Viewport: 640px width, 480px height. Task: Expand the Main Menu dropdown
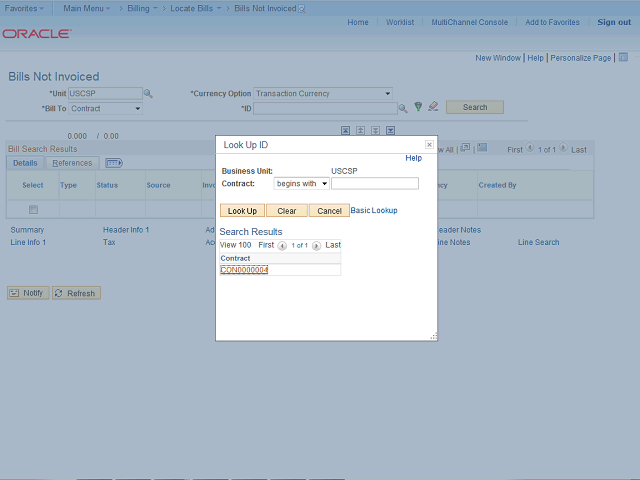click(87, 8)
